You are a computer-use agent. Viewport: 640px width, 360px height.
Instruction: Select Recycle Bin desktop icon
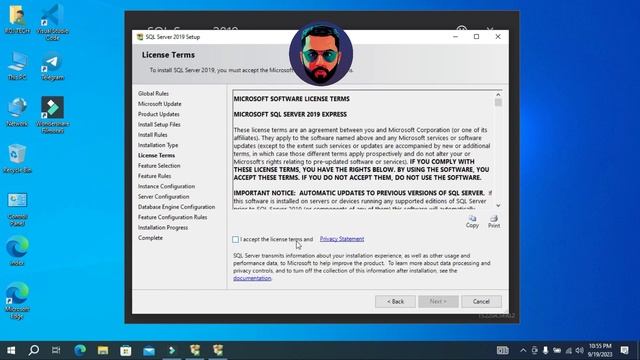coord(17,159)
